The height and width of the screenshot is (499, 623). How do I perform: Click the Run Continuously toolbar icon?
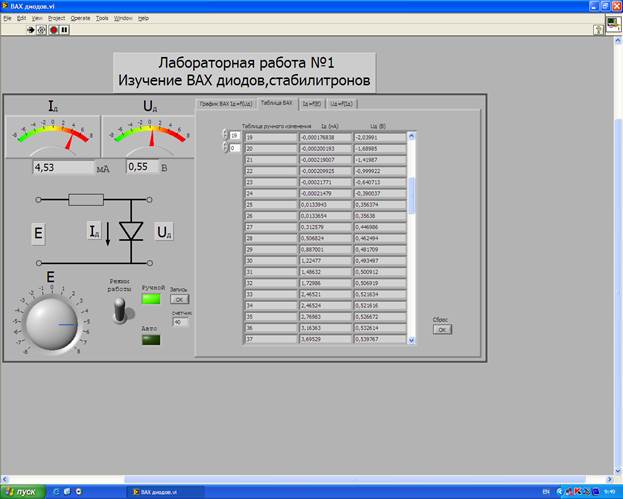(41, 30)
